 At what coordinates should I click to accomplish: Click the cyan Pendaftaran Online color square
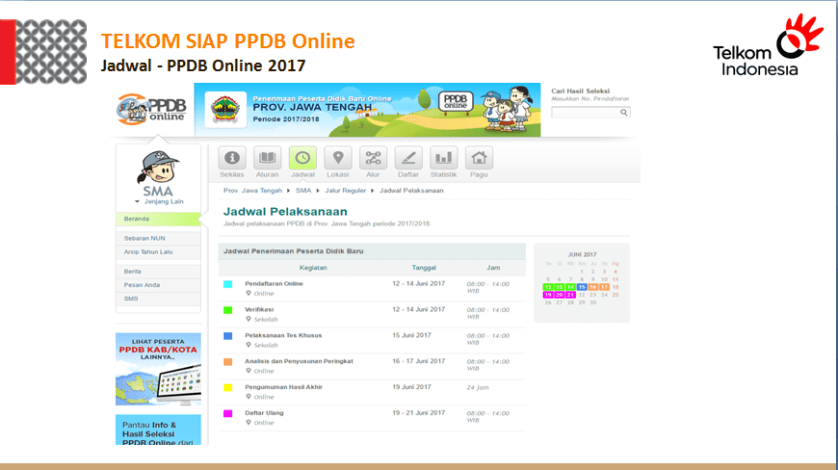click(228, 284)
